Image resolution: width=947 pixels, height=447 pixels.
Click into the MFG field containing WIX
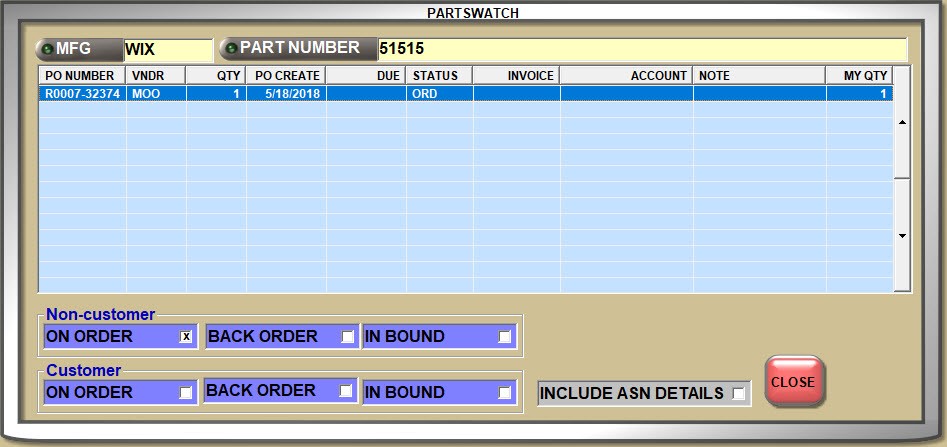click(x=167, y=50)
